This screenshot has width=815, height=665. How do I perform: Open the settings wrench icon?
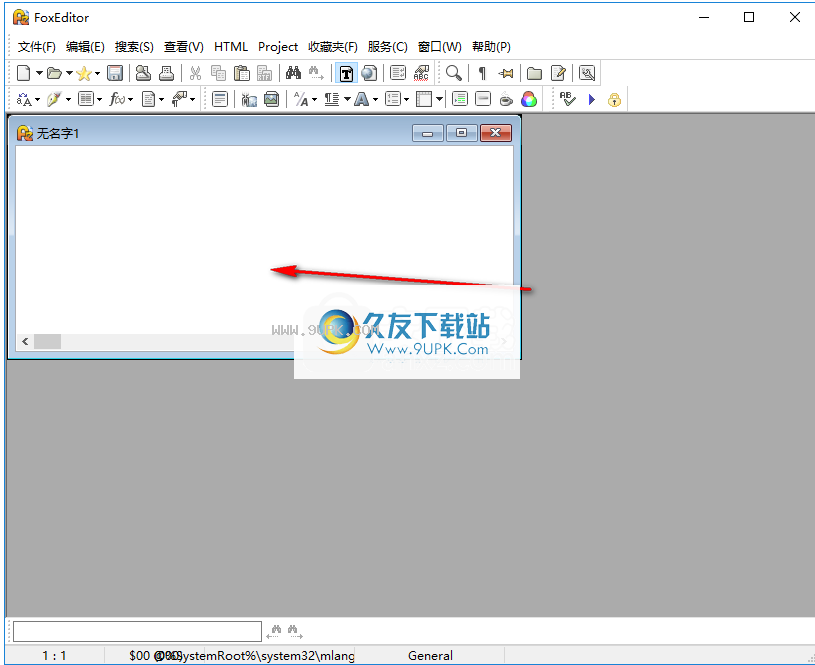click(587, 73)
